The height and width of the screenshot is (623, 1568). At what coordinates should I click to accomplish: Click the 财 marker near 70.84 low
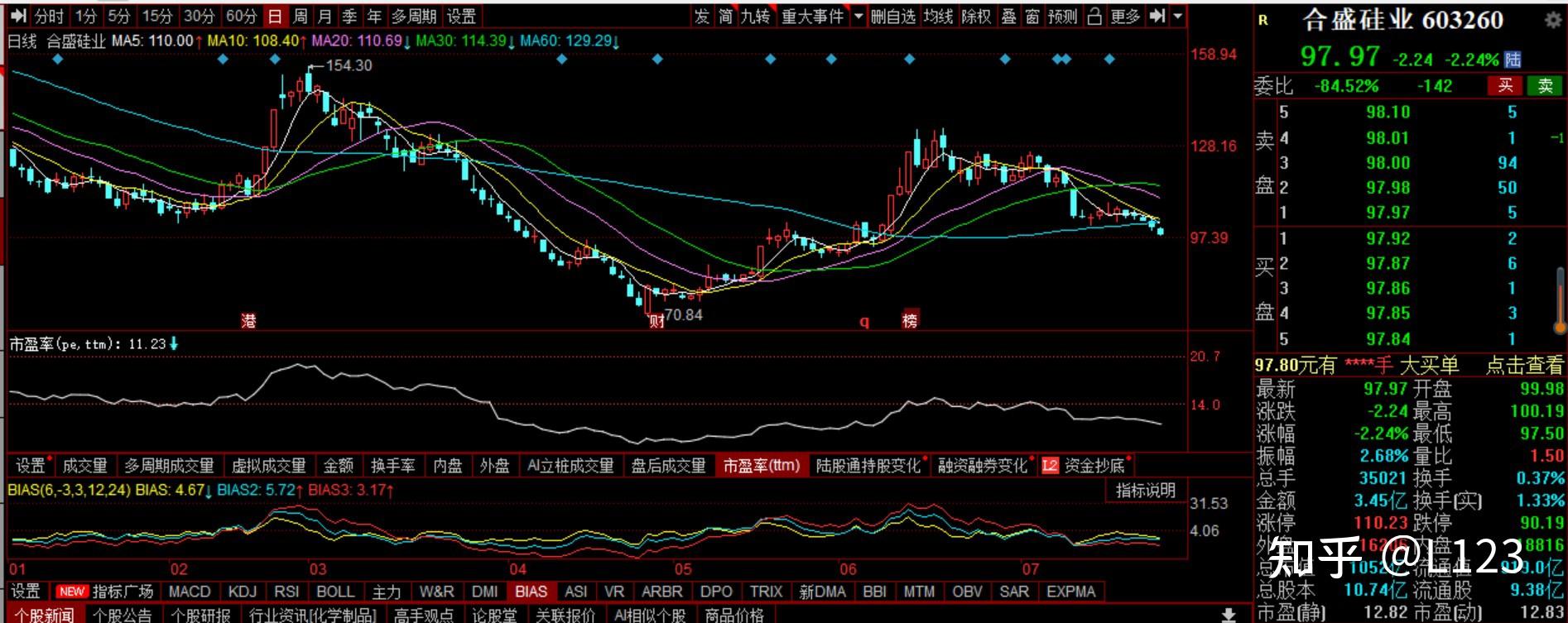tap(657, 320)
